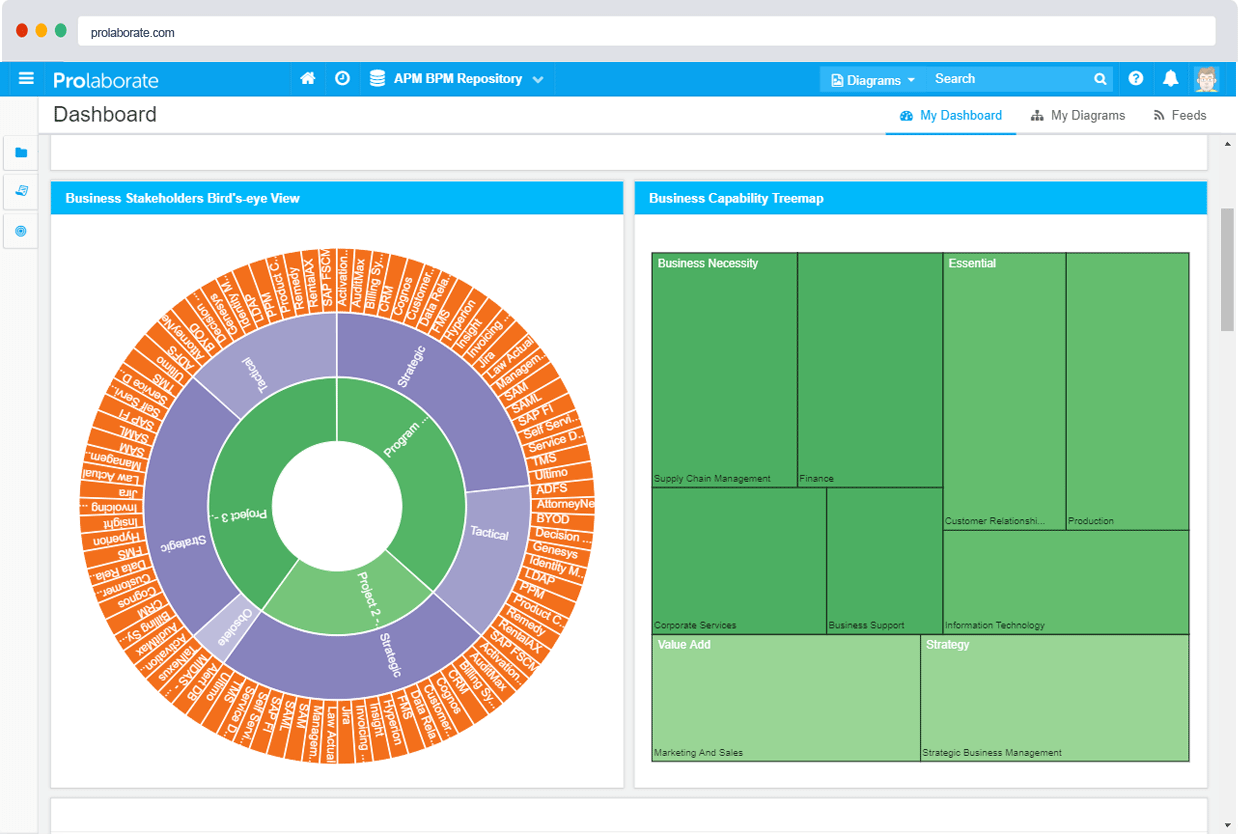The height and width of the screenshot is (834, 1238).
Task: Click the browser address bar
Action: coord(646,32)
